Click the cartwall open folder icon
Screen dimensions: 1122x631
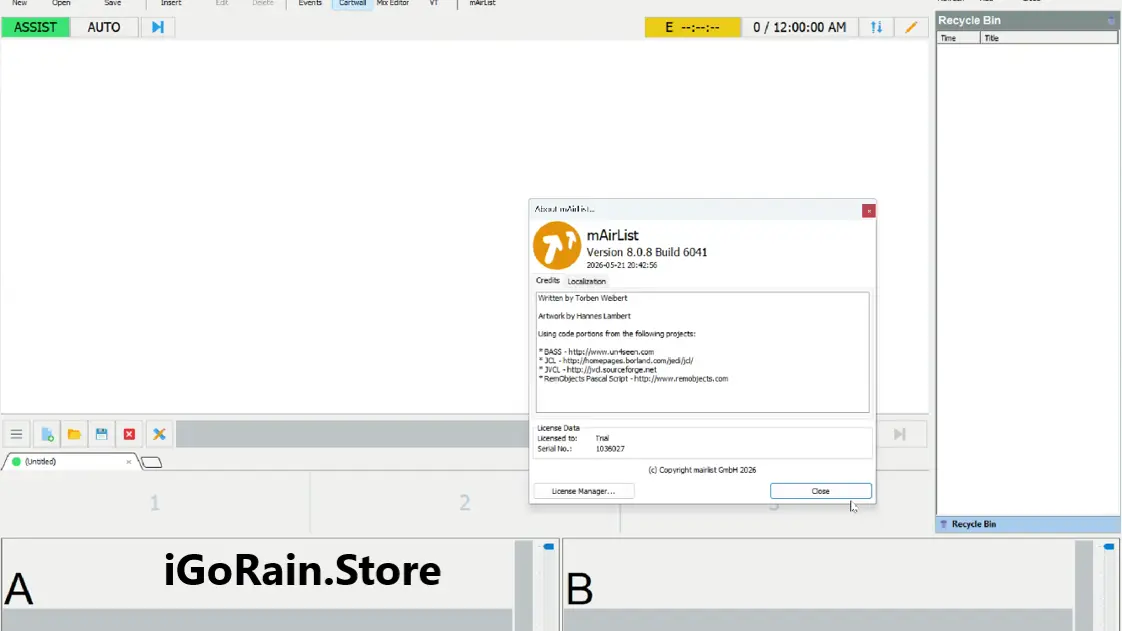74,434
